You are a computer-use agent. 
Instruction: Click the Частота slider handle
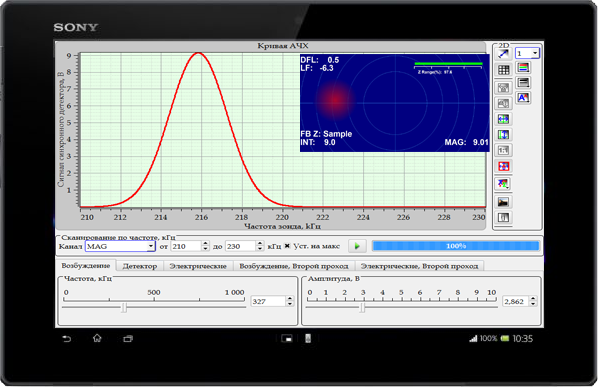pos(124,307)
